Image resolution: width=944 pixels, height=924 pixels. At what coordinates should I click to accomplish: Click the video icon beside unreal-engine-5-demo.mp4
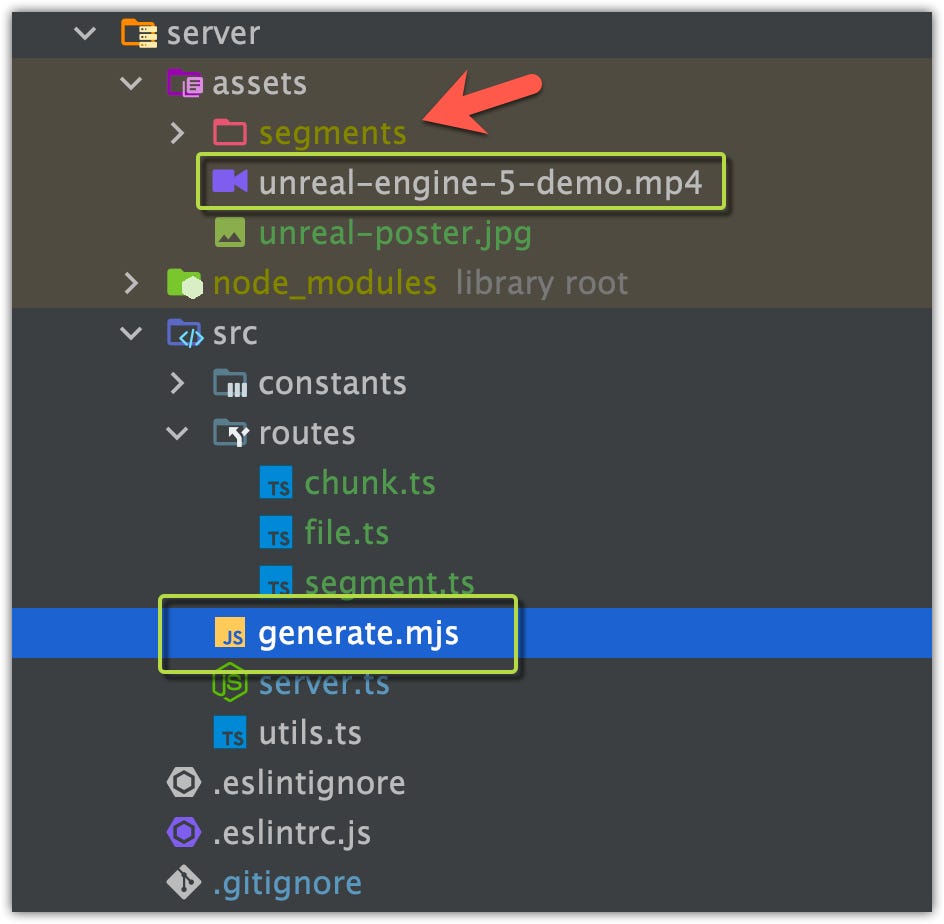click(x=232, y=182)
